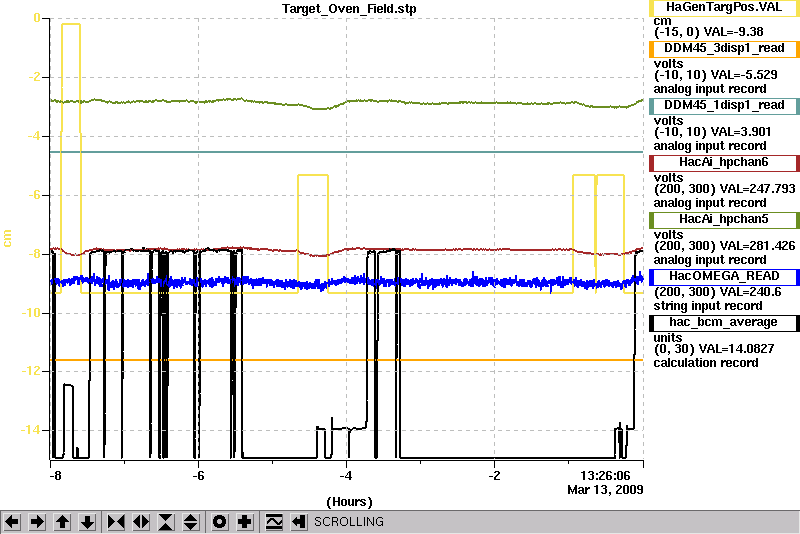
Task: Click the 0 y-axis tick label
Action: pyautogui.click(x=37, y=18)
